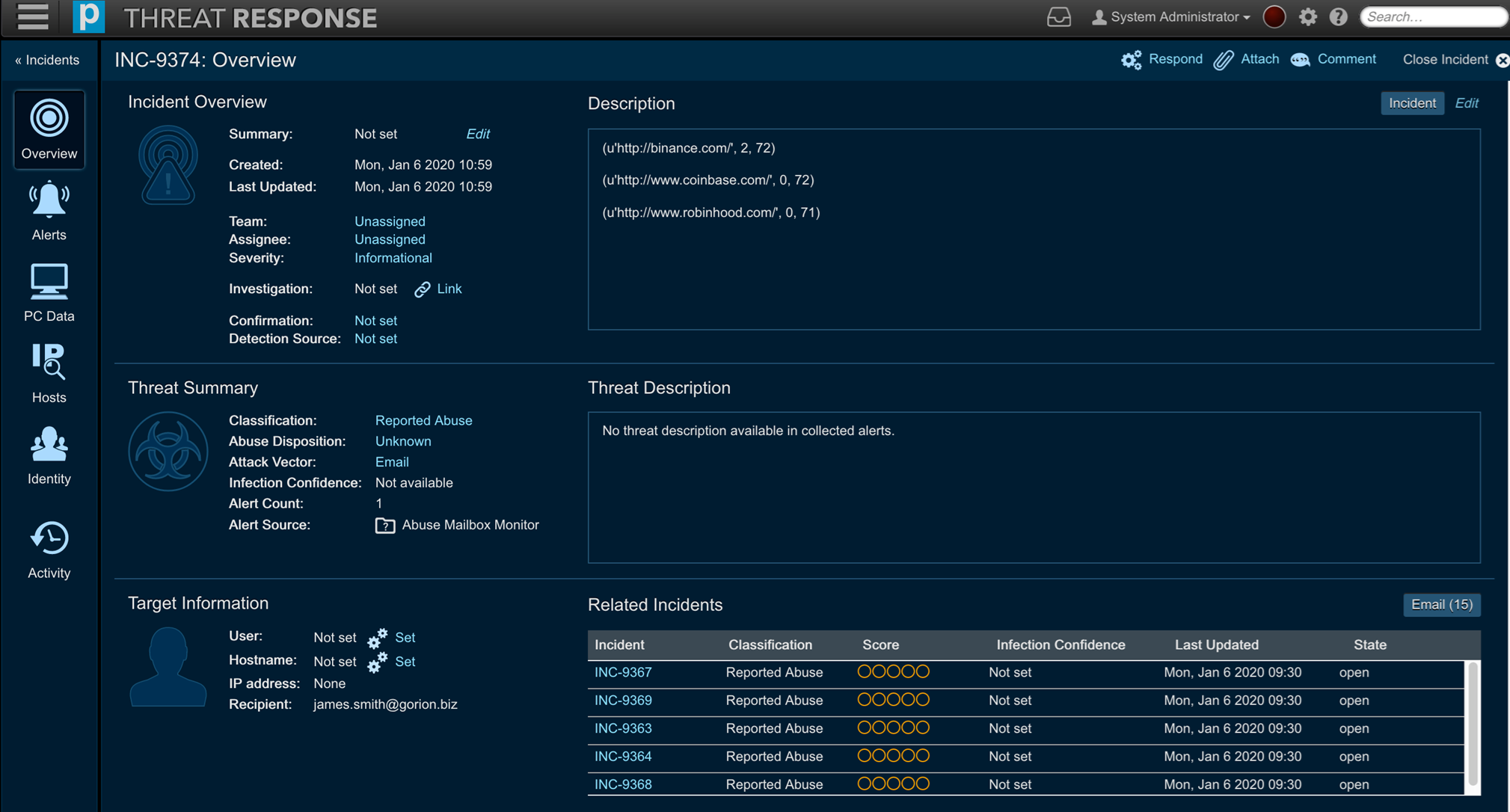Select the Email (15) related tab
Screen dimensions: 1510x812
[x=1441, y=604]
